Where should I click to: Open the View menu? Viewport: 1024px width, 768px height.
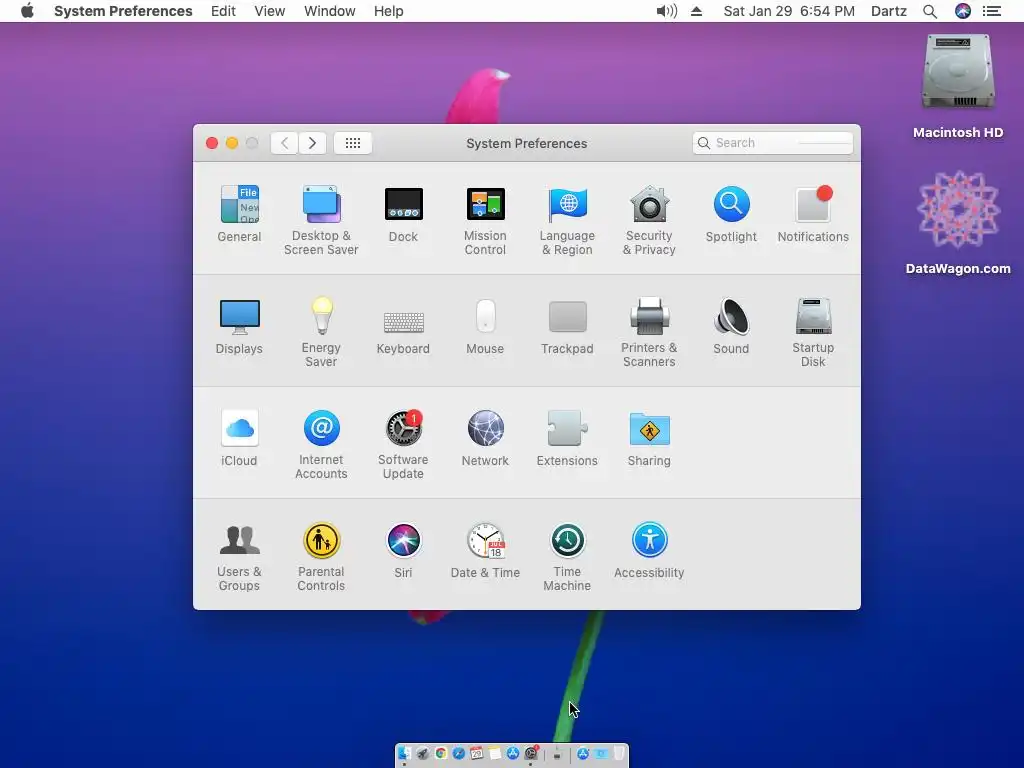270,11
